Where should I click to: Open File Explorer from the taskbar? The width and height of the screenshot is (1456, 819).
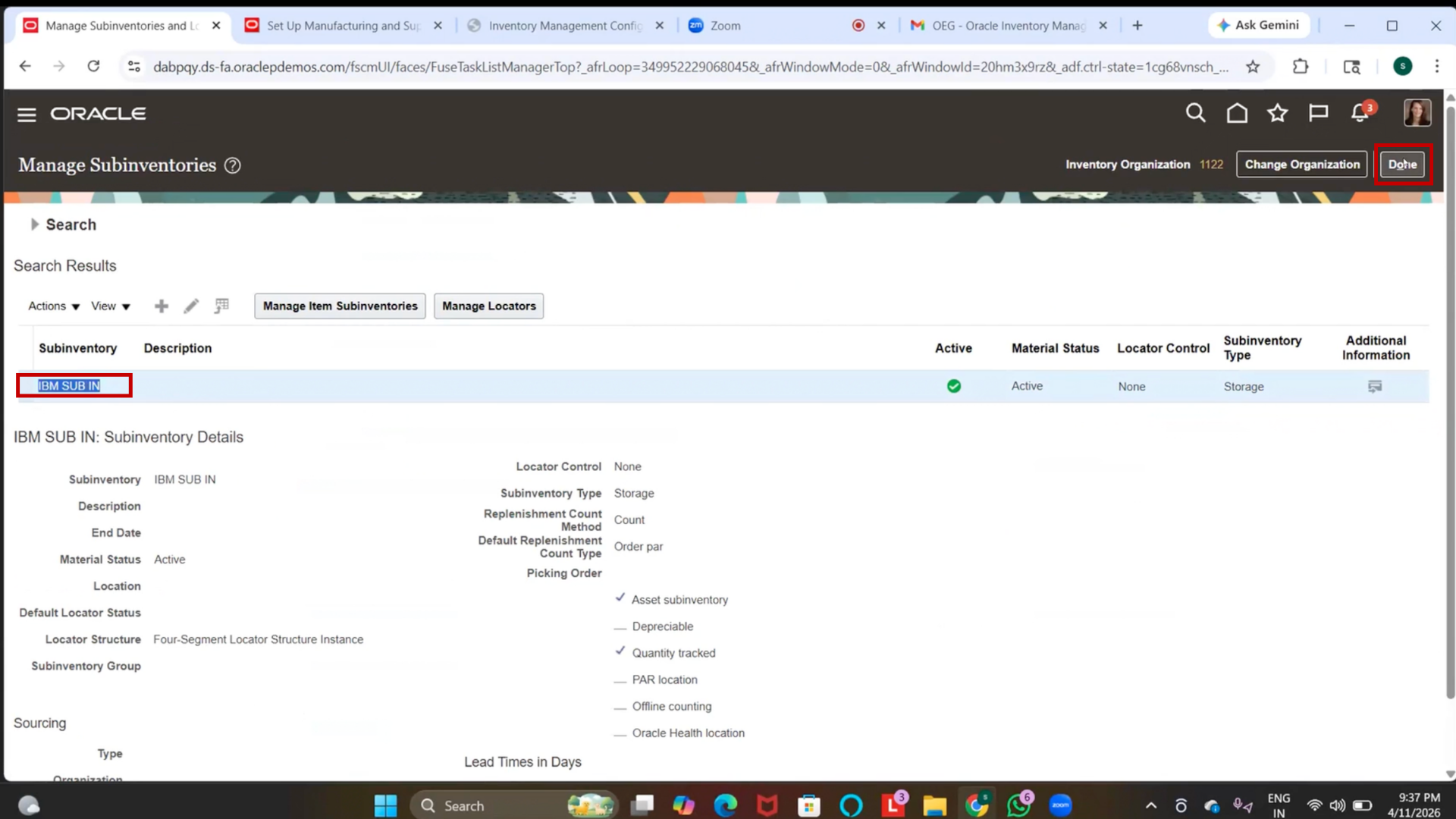pos(934,805)
